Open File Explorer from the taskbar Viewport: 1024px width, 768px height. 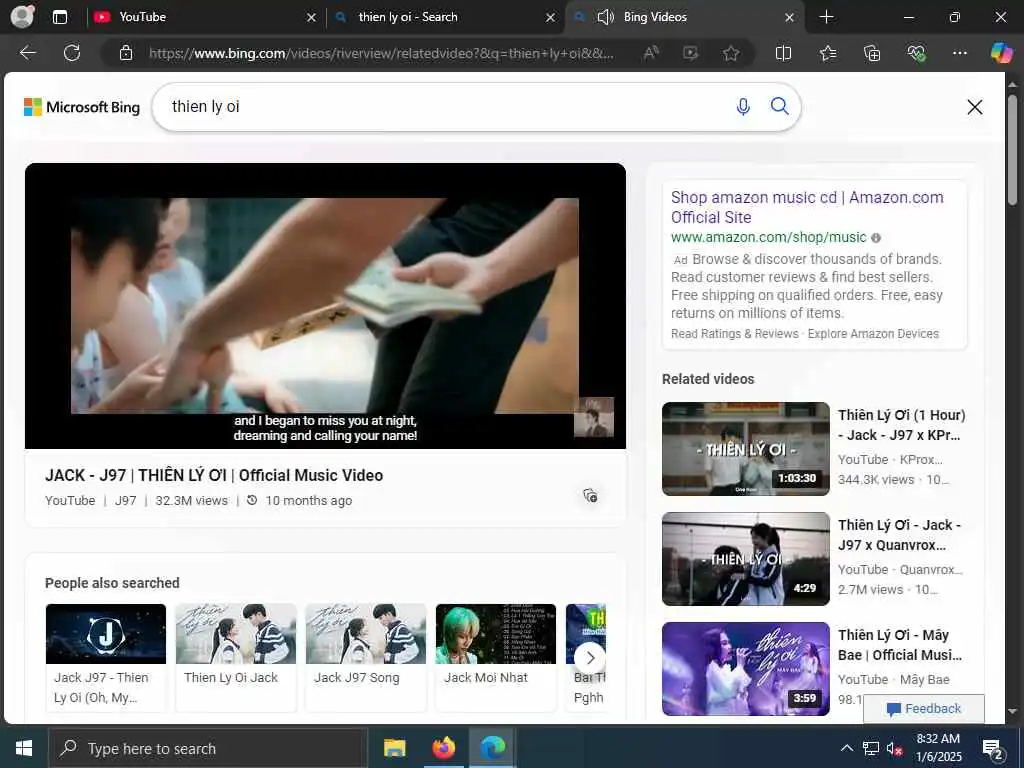394,748
